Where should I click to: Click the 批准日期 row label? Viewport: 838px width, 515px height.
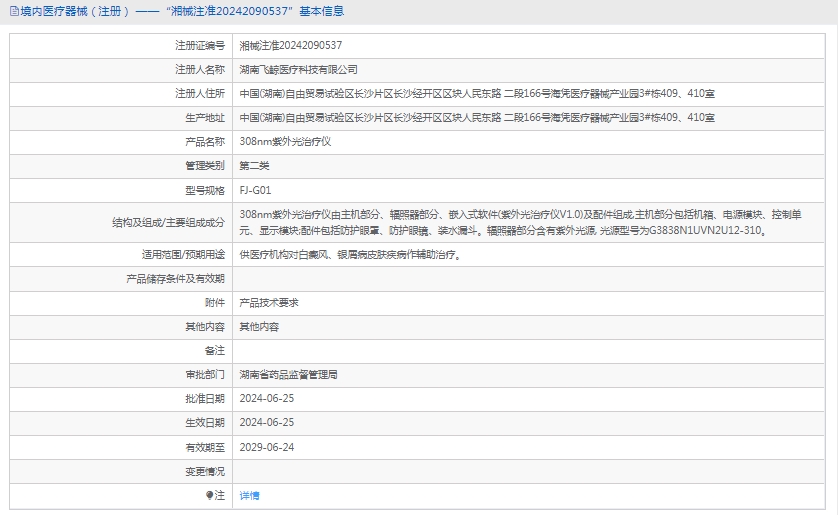(205, 398)
